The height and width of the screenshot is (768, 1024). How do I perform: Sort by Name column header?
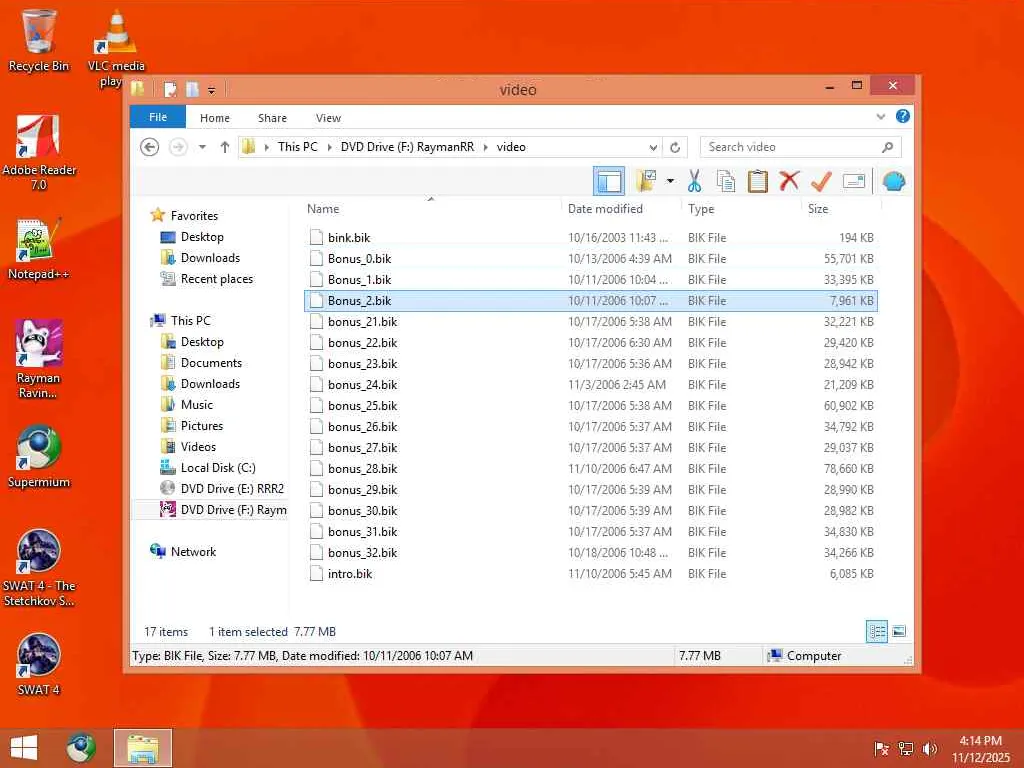(431, 209)
